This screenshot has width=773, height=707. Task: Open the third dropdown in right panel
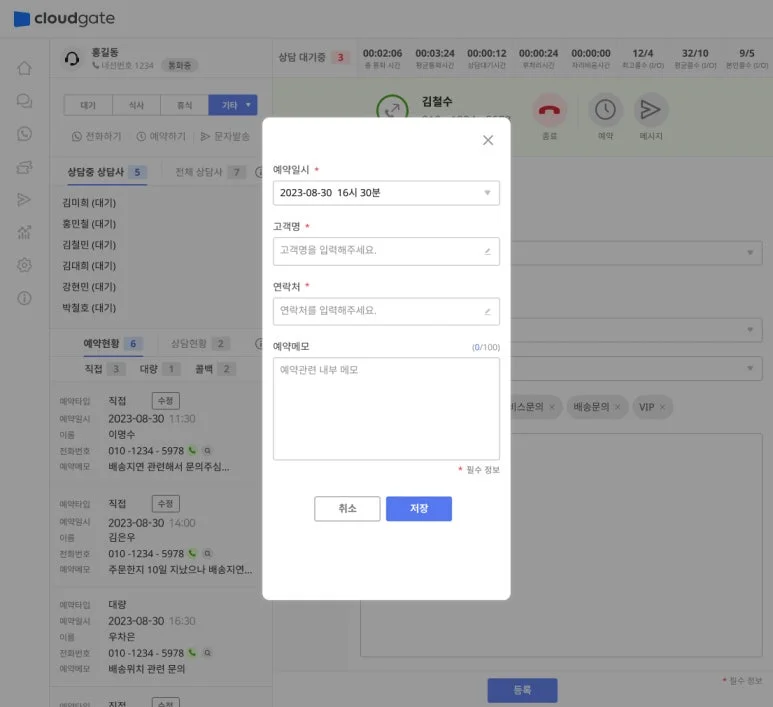pyautogui.click(x=636, y=368)
